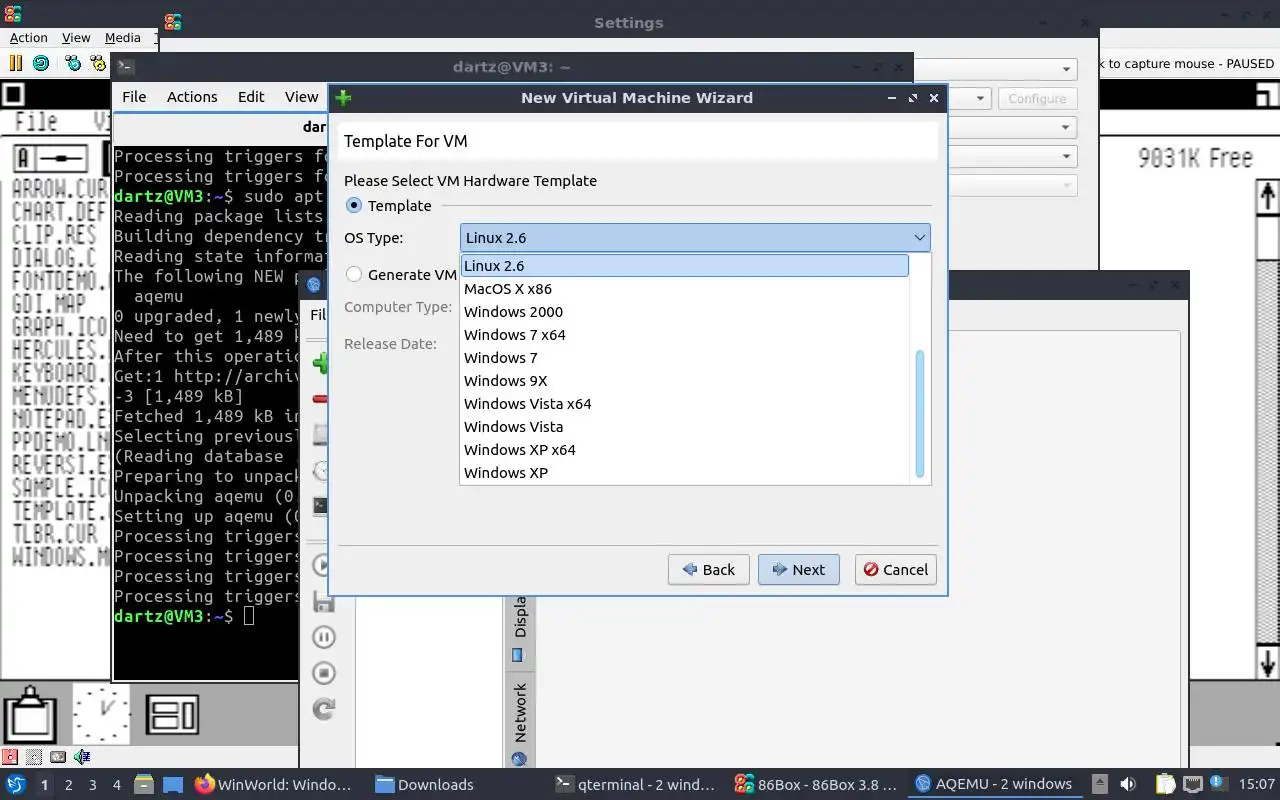Switch to workspace 3 in the pager

point(93,785)
